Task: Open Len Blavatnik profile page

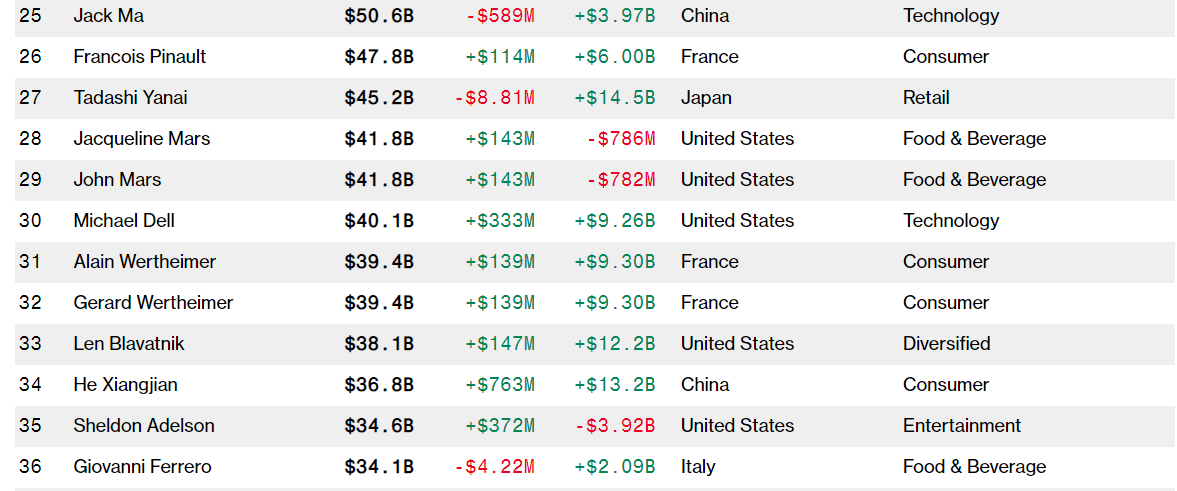Action: pos(129,344)
